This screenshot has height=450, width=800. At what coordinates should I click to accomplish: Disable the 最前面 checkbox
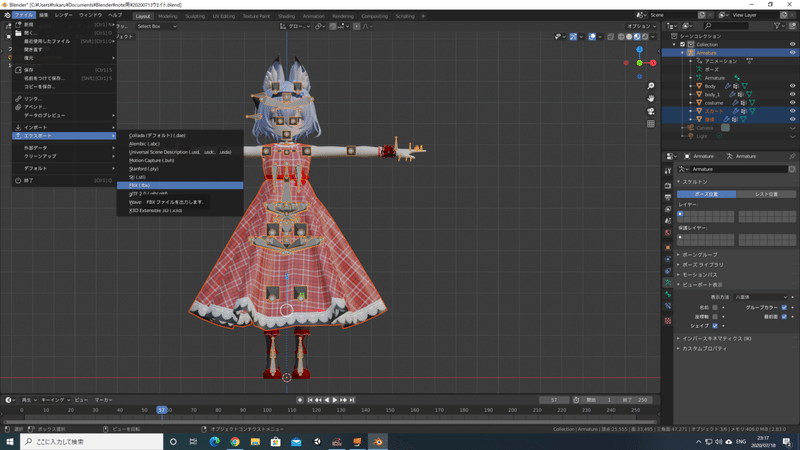(784, 317)
